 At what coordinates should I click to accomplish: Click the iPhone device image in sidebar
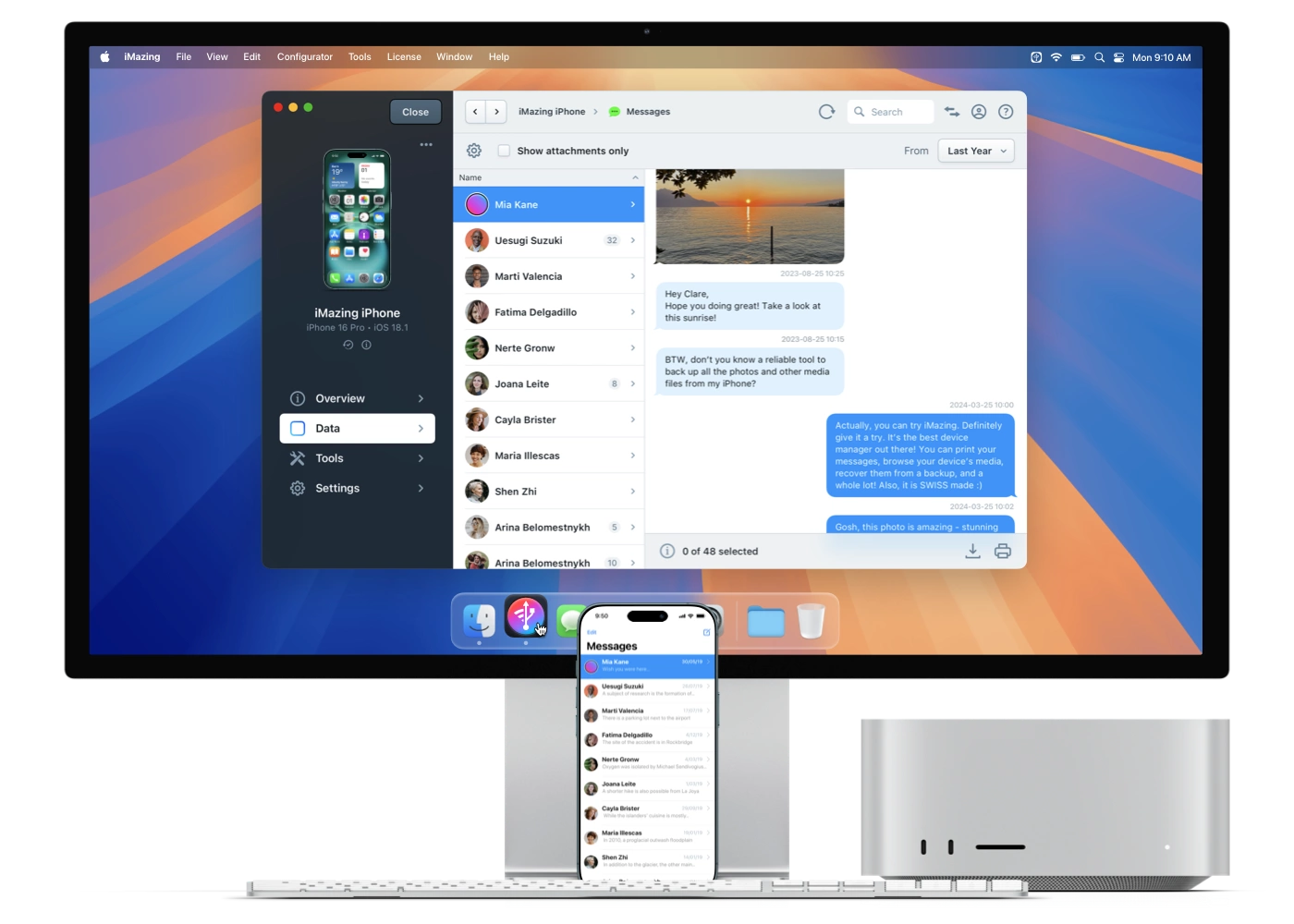[x=357, y=220]
